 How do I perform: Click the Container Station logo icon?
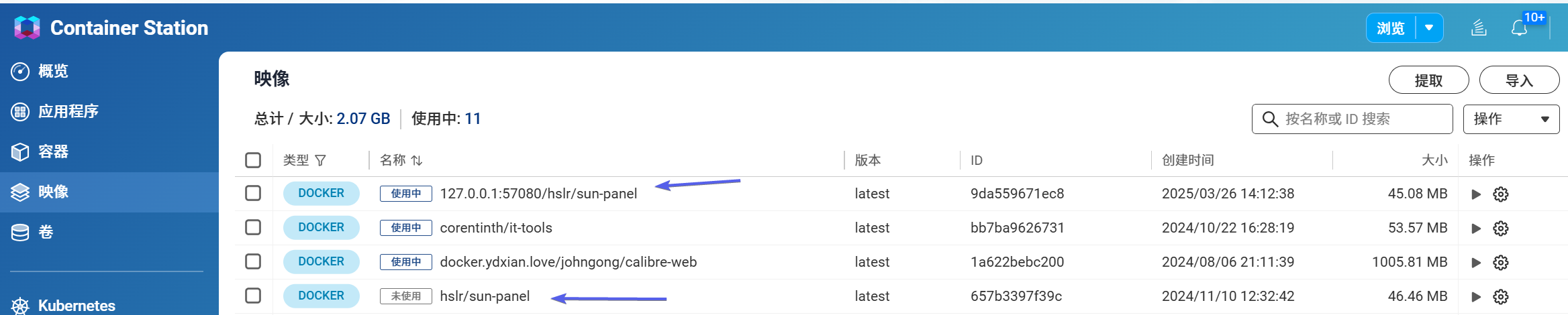click(x=27, y=27)
